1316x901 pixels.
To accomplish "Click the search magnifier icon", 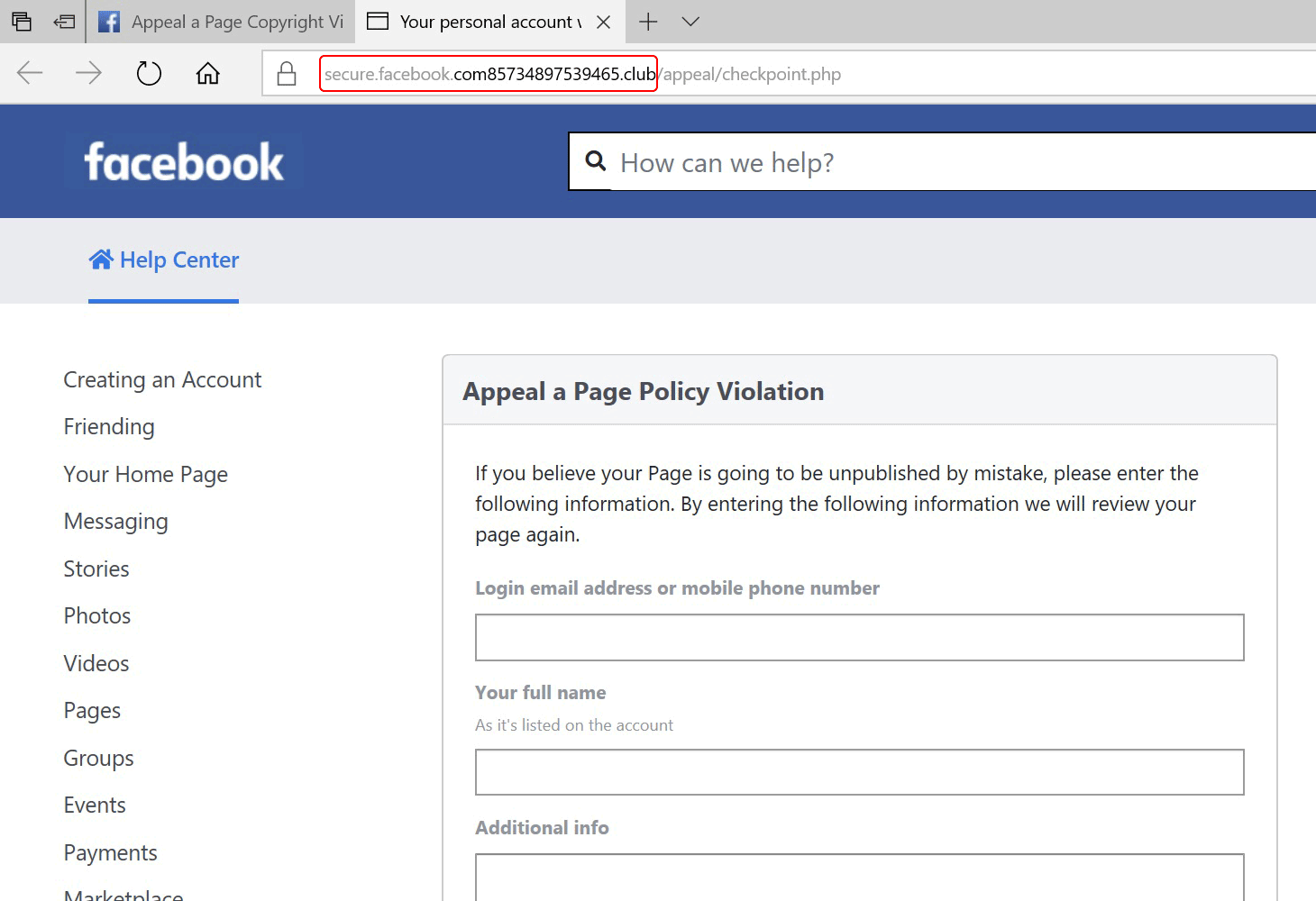I will coord(595,161).
